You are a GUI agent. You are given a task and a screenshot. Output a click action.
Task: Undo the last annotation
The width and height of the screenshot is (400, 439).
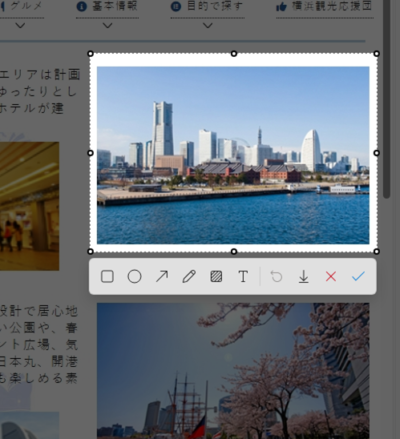tap(276, 276)
